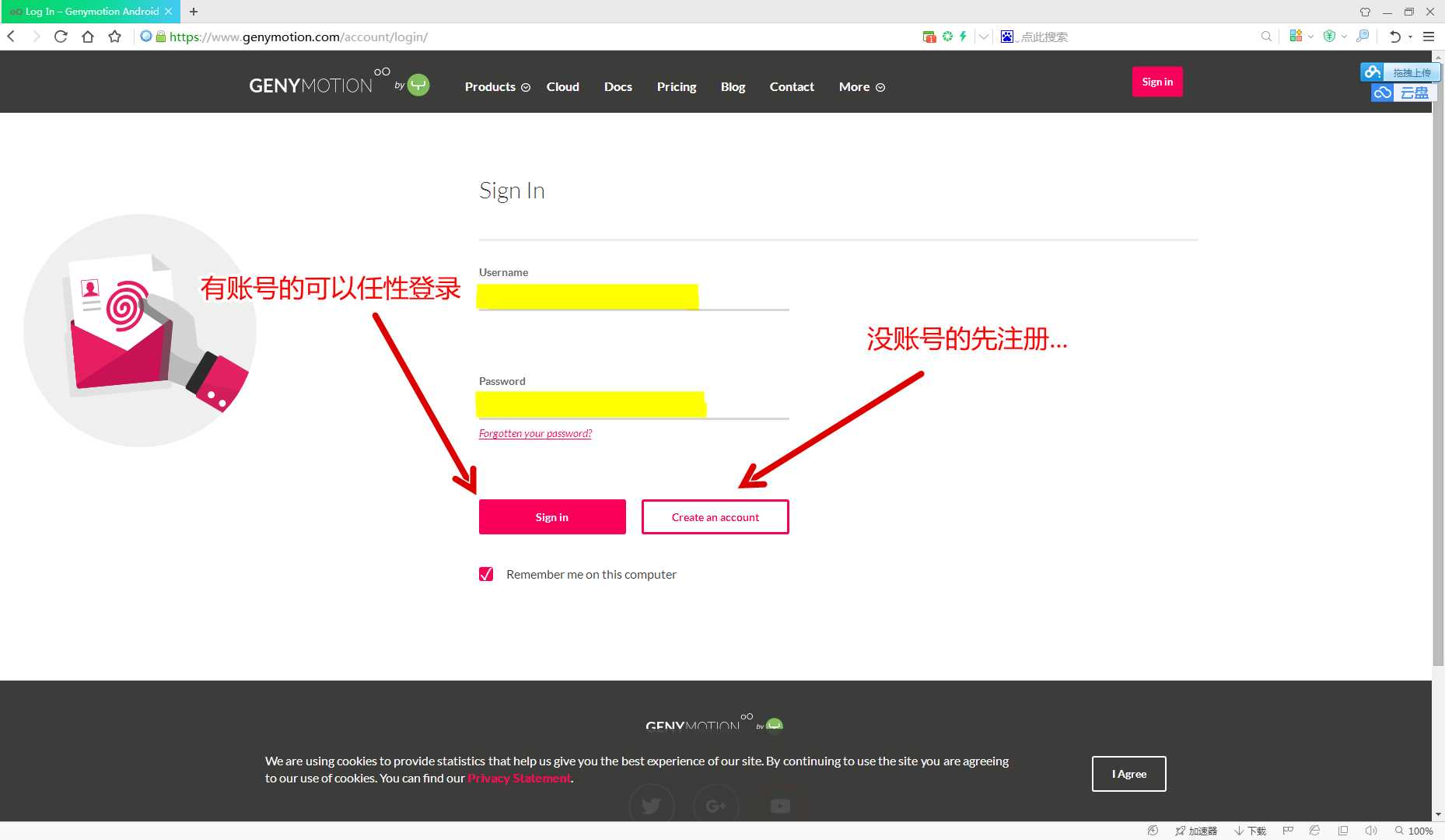Click the blue browser-mode icon before the padlock
The image size is (1445, 840).
tap(145, 36)
